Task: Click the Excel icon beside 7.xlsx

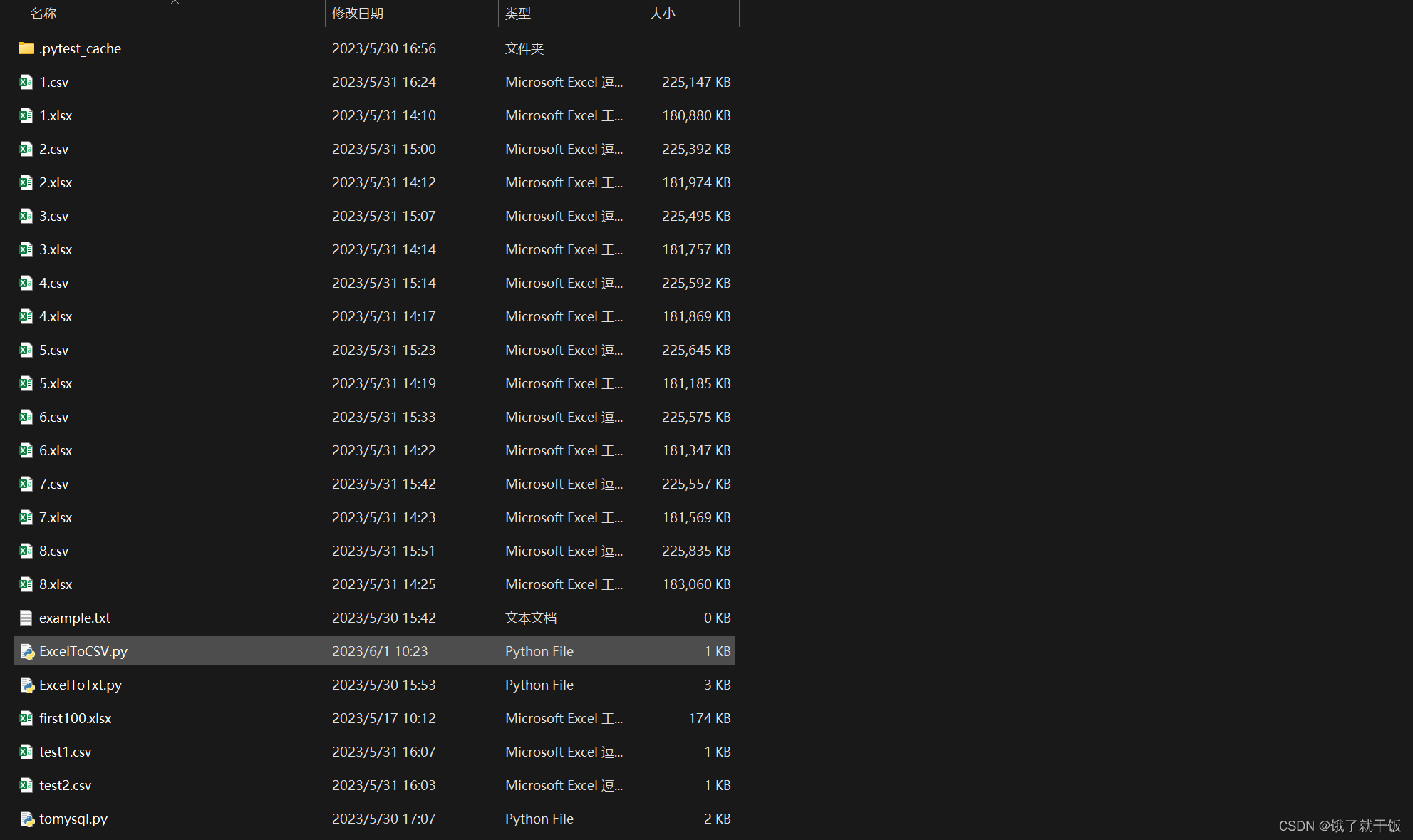Action: click(26, 517)
